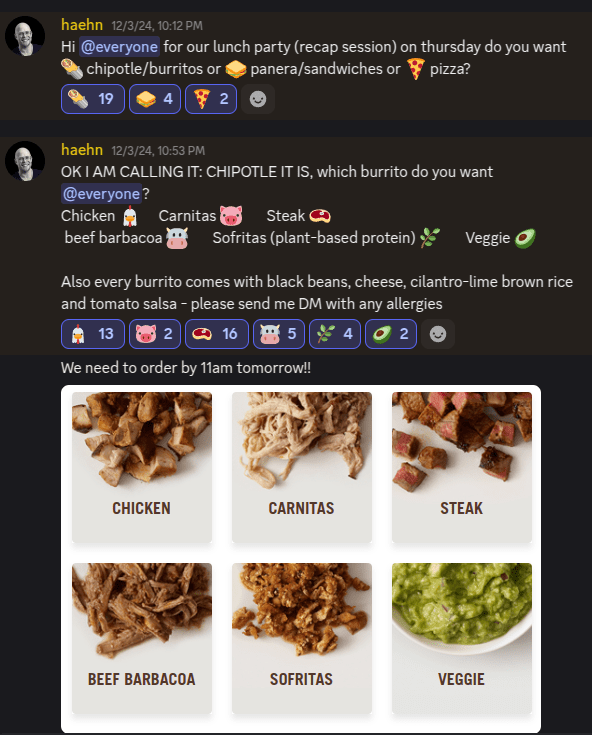Image resolution: width=592 pixels, height=735 pixels.
Task: Open add-reaction smiley on first message
Action: tap(258, 99)
